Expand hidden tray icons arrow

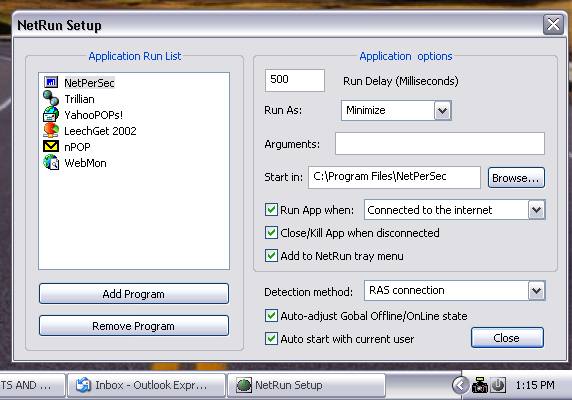pos(460,385)
